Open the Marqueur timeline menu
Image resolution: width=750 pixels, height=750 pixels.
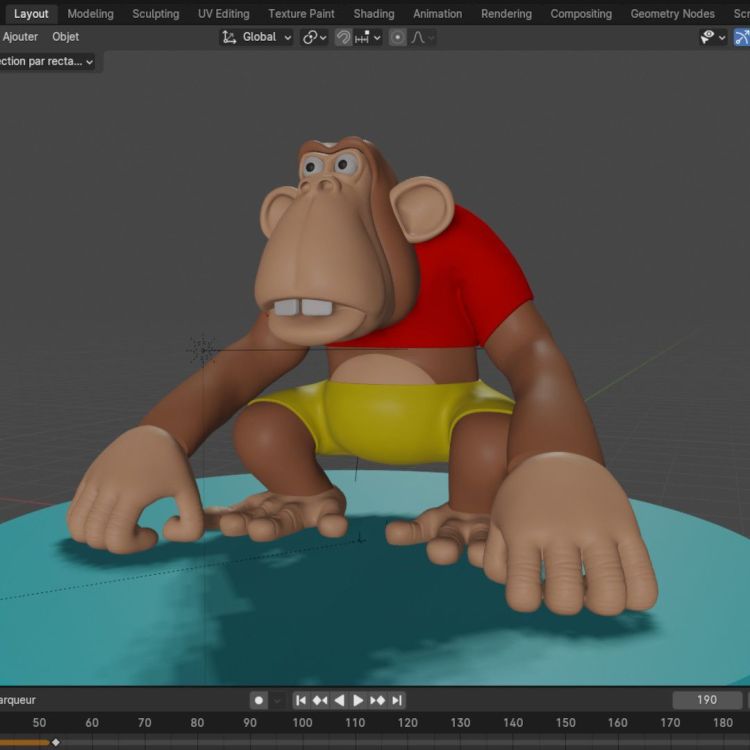(18, 700)
